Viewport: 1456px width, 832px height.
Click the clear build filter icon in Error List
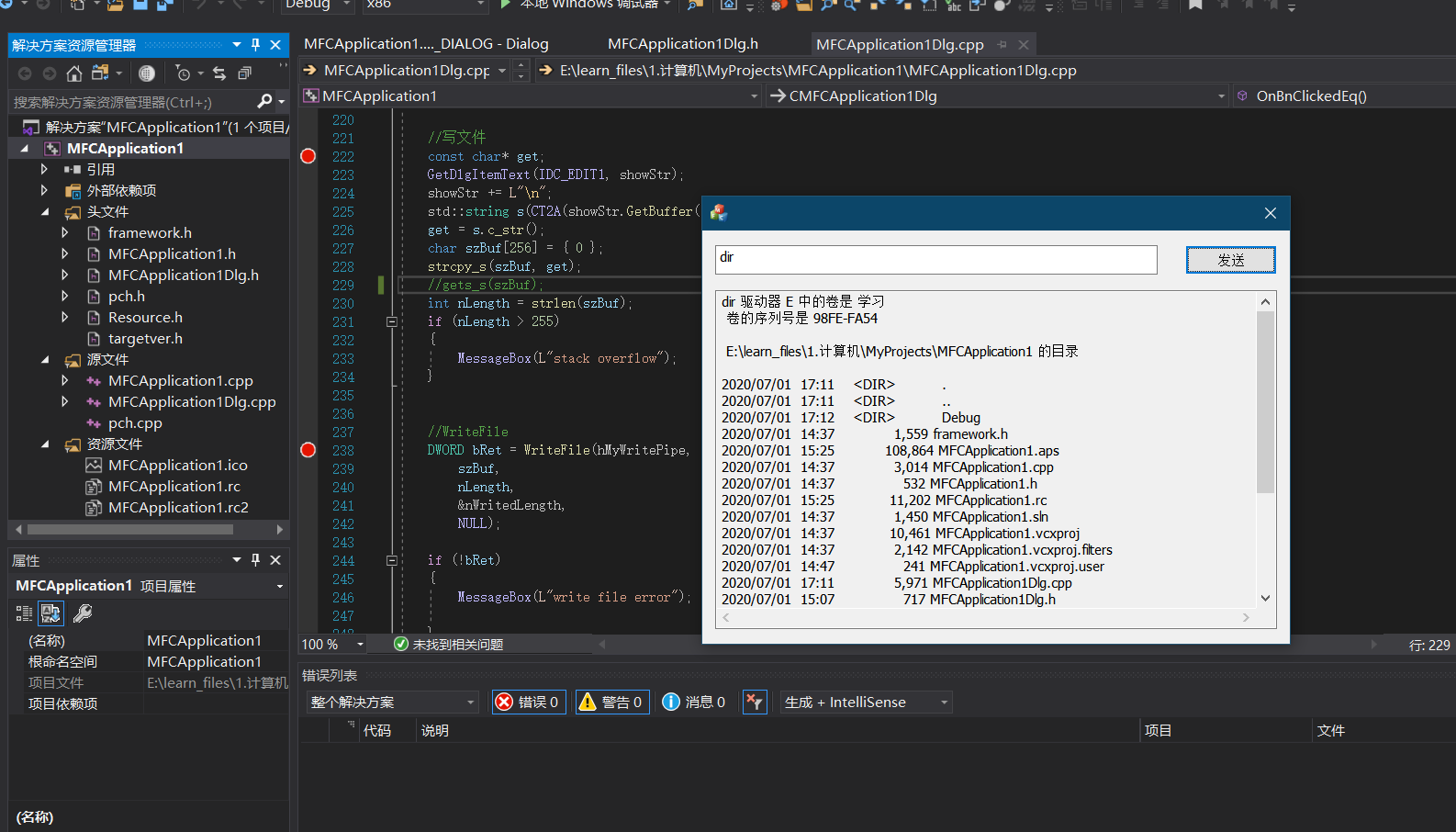(755, 703)
